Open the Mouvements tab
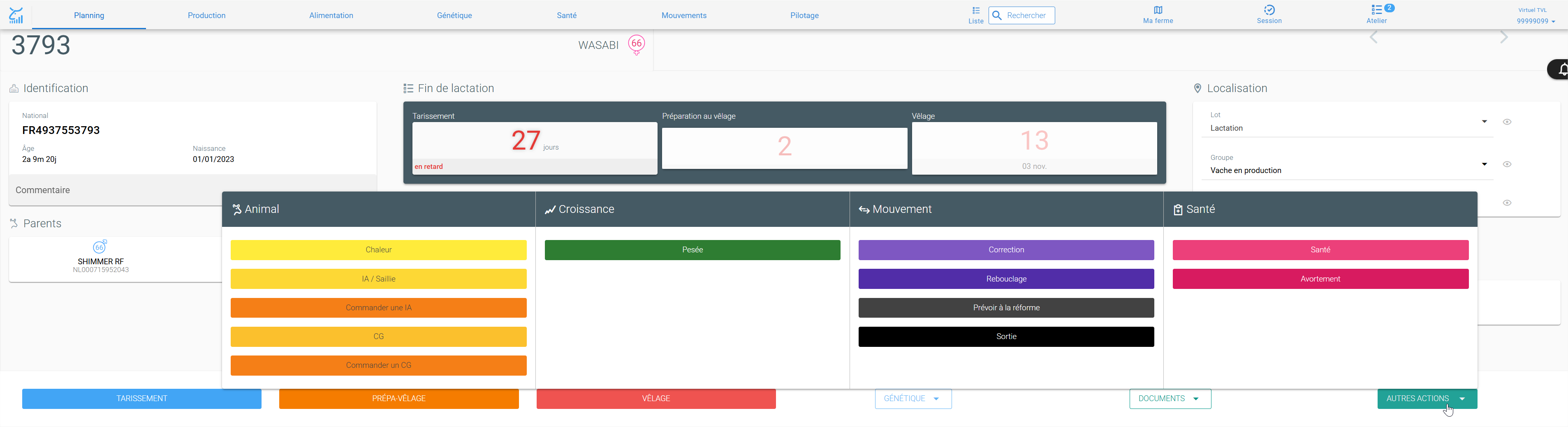1568x427 pixels. click(x=683, y=15)
